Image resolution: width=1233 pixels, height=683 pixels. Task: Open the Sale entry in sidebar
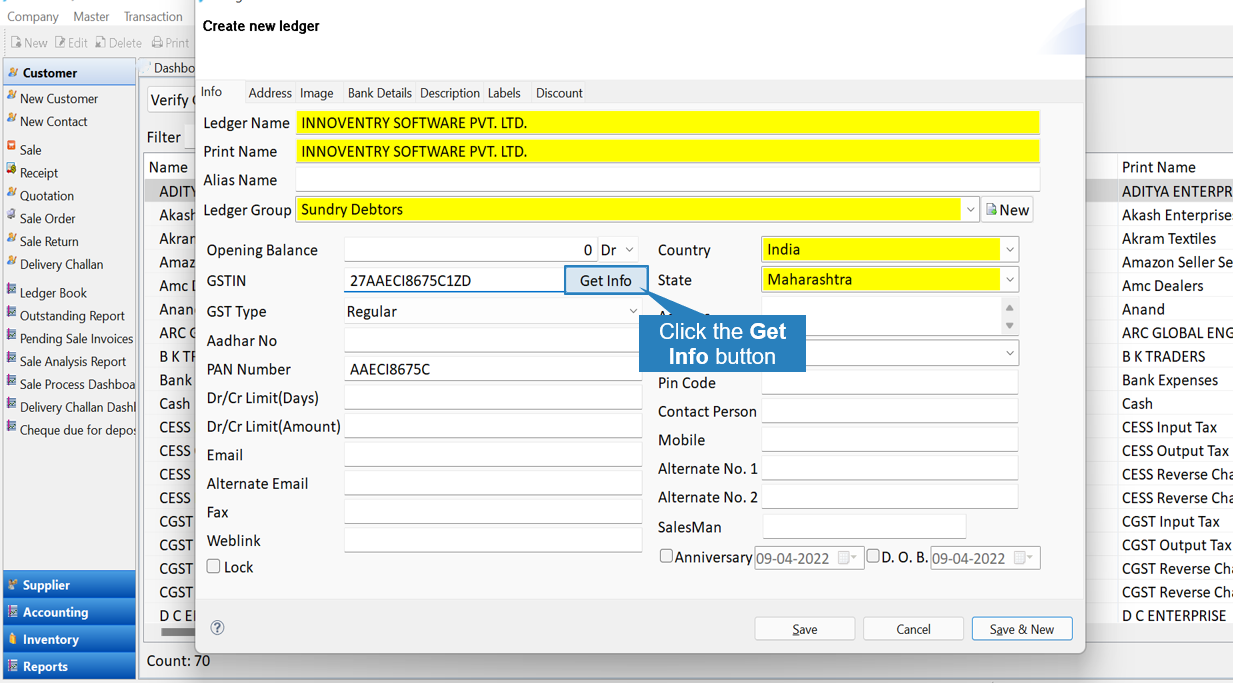[31, 149]
